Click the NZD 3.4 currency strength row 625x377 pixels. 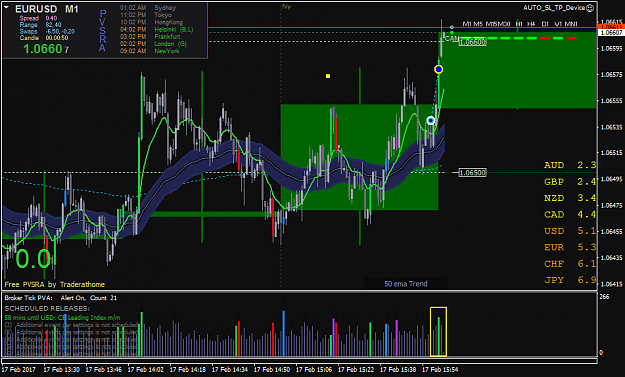click(x=570, y=198)
